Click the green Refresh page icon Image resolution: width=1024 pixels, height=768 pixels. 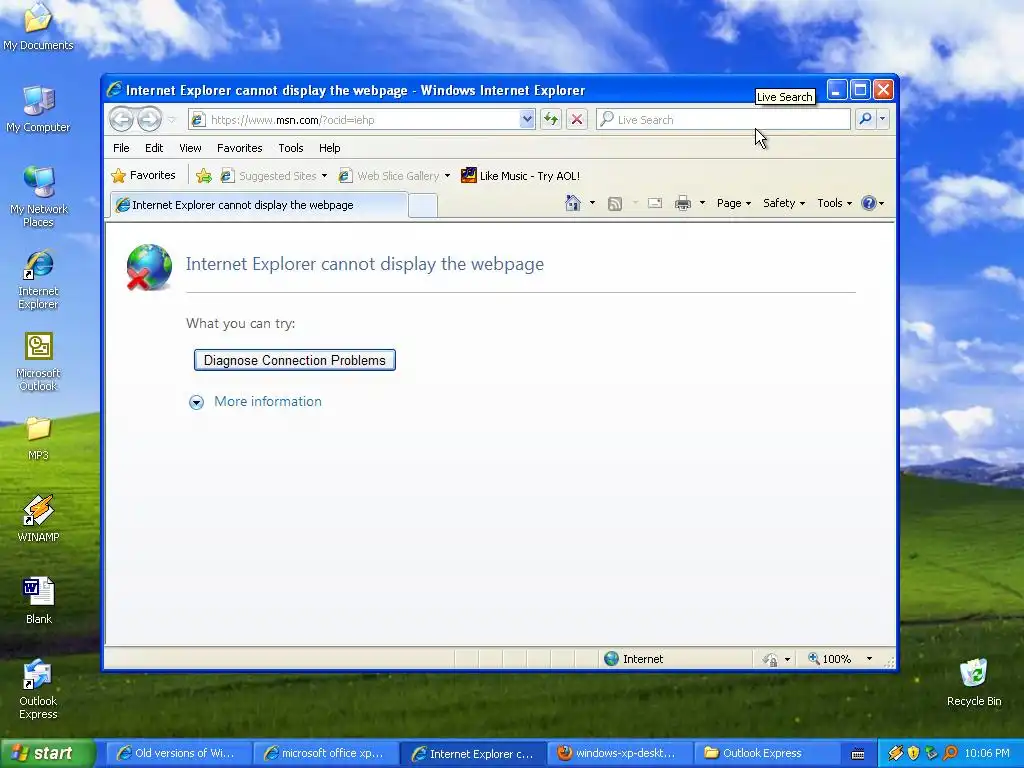(551, 120)
